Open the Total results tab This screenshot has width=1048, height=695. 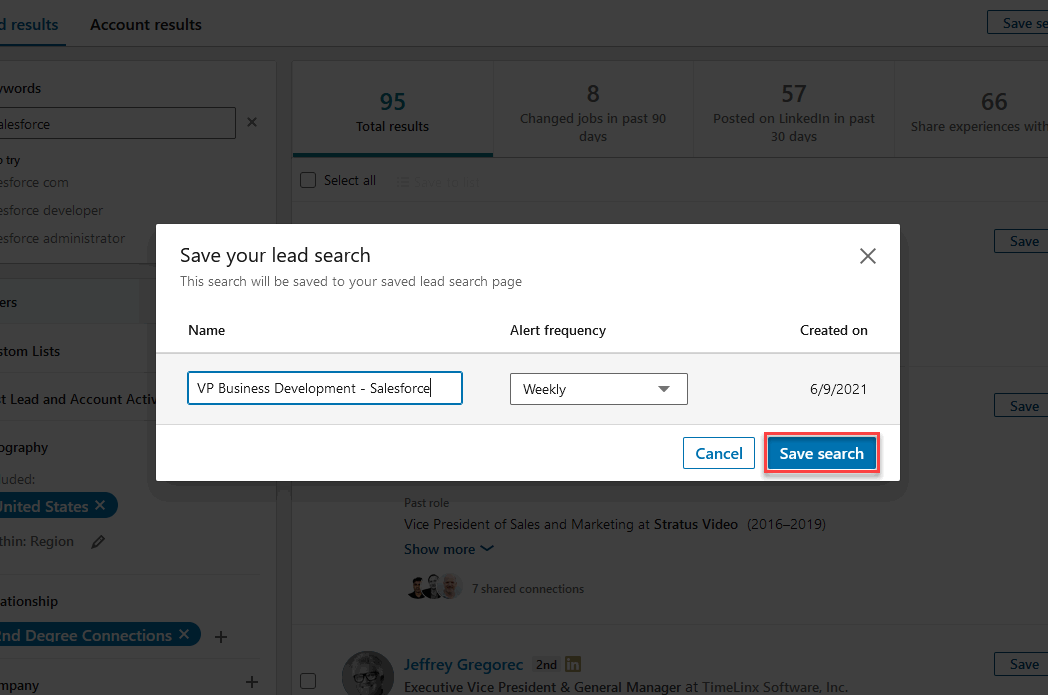coord(392,110)
